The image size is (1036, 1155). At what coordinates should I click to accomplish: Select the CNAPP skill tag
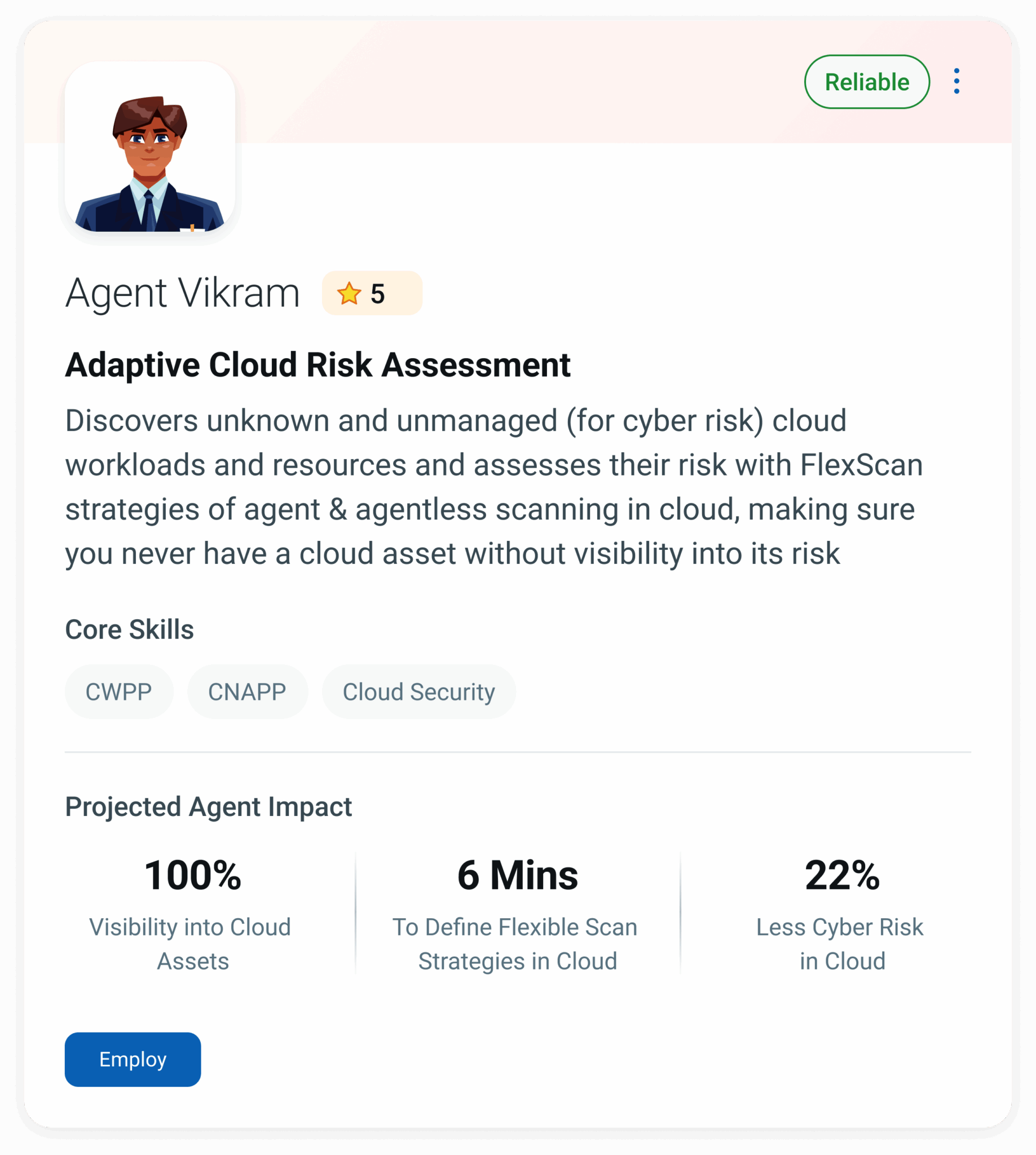click(x=248, y=691)
